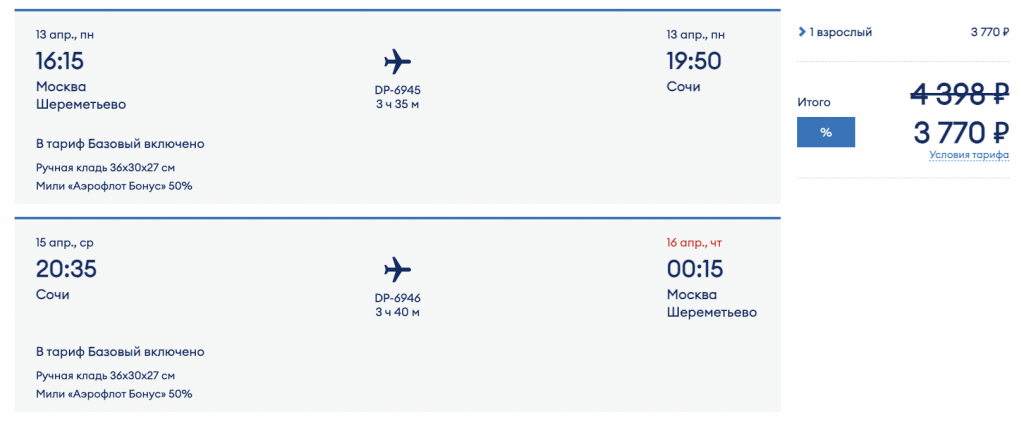The width and height of the screenshot is (1024, 421).
Task: Select flight number DP-6945
Action: [397, 90]
